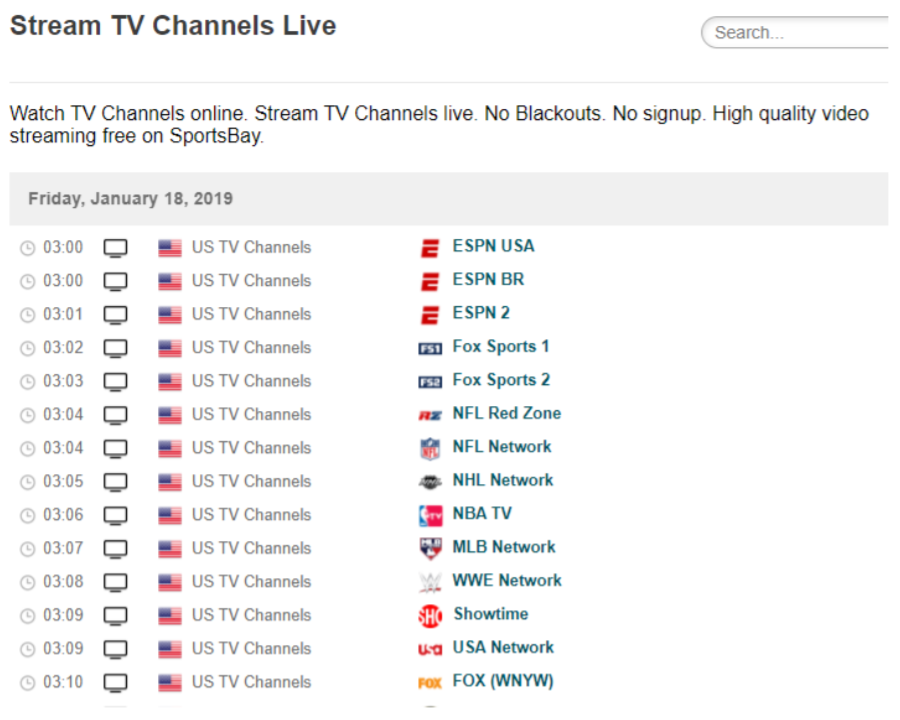Open the ESPN 2 stream link
The image size is (900, 720).
pos(481,313)
